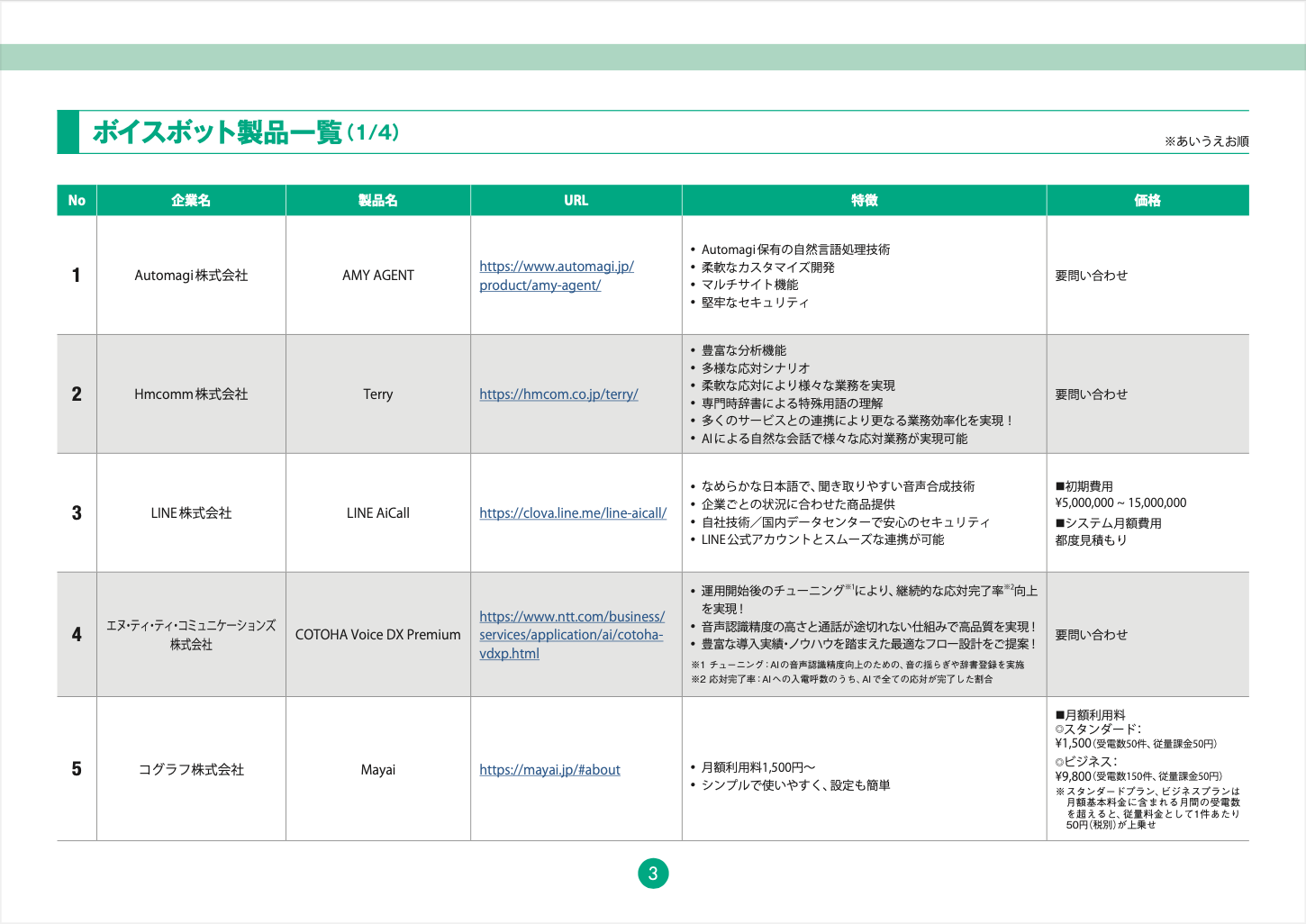Click 要問い合わせ price in Hmcomm row
The image size is (1306, 924).
click(x=1092, y=394)
